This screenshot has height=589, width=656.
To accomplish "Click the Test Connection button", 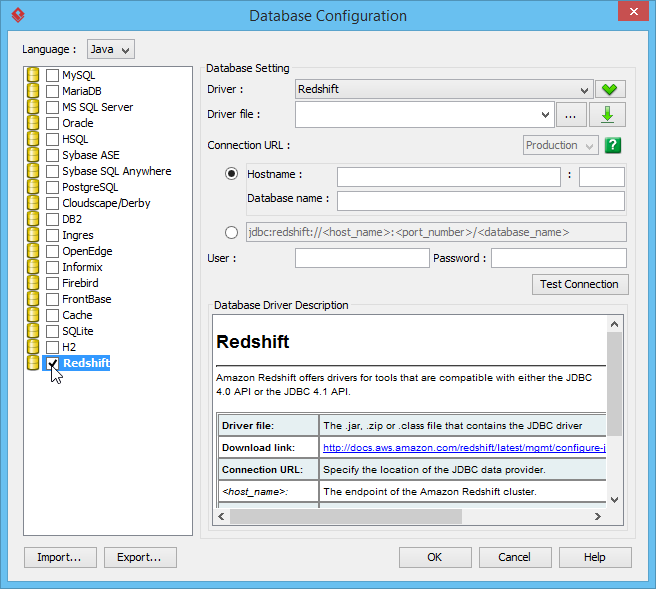I will [x=580, y=284].
